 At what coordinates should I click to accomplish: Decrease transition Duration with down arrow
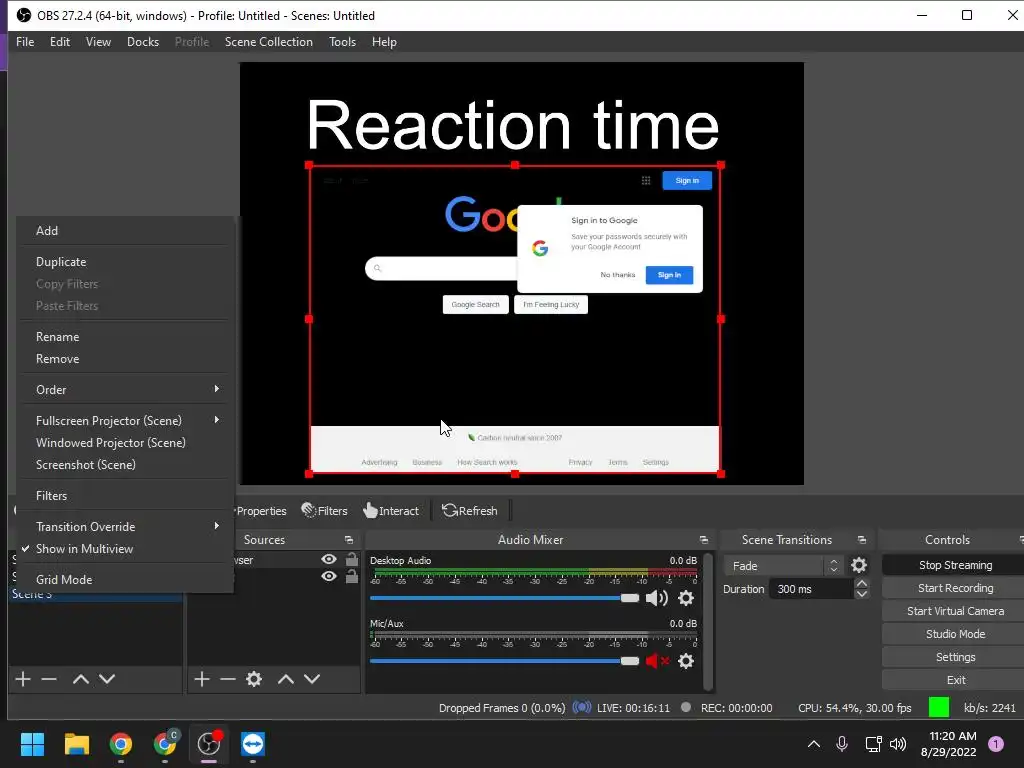(861, 594)
